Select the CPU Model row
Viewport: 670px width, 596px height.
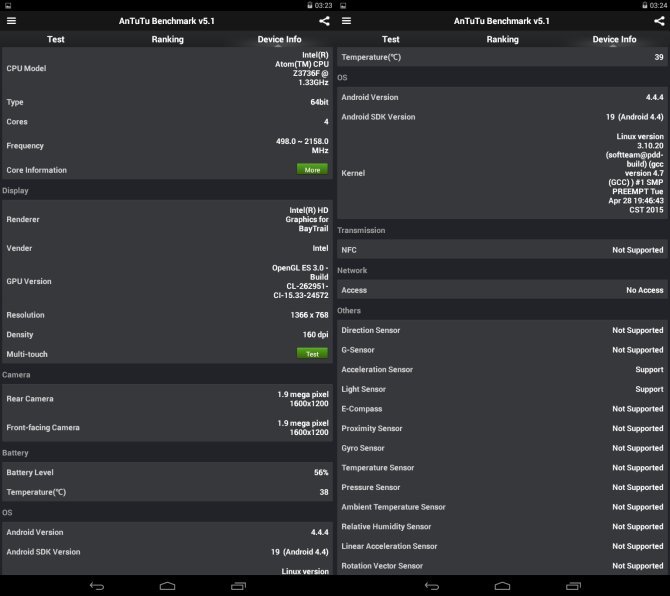[x=168, y=68]
